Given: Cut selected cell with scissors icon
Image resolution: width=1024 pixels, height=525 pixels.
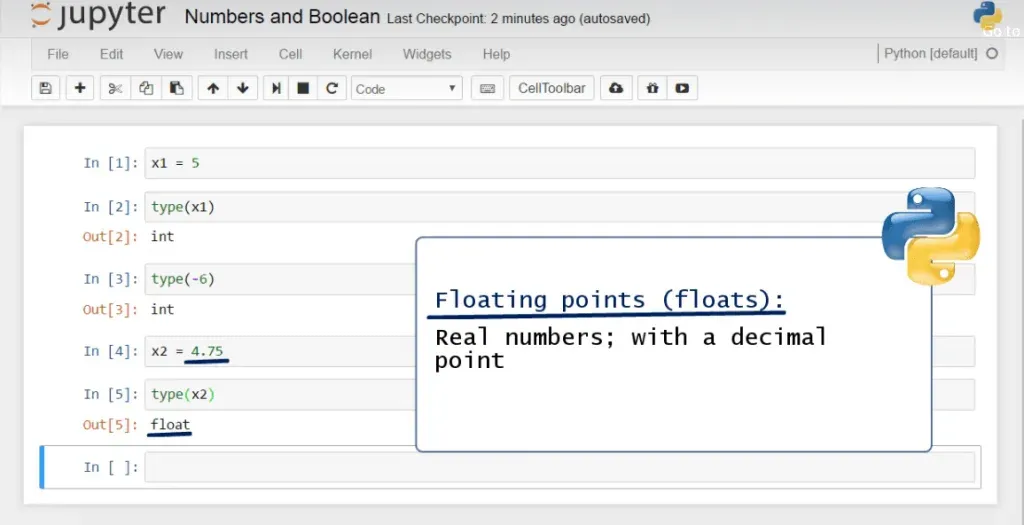Looking at the screenshot, I should click(x=115, y=88).
